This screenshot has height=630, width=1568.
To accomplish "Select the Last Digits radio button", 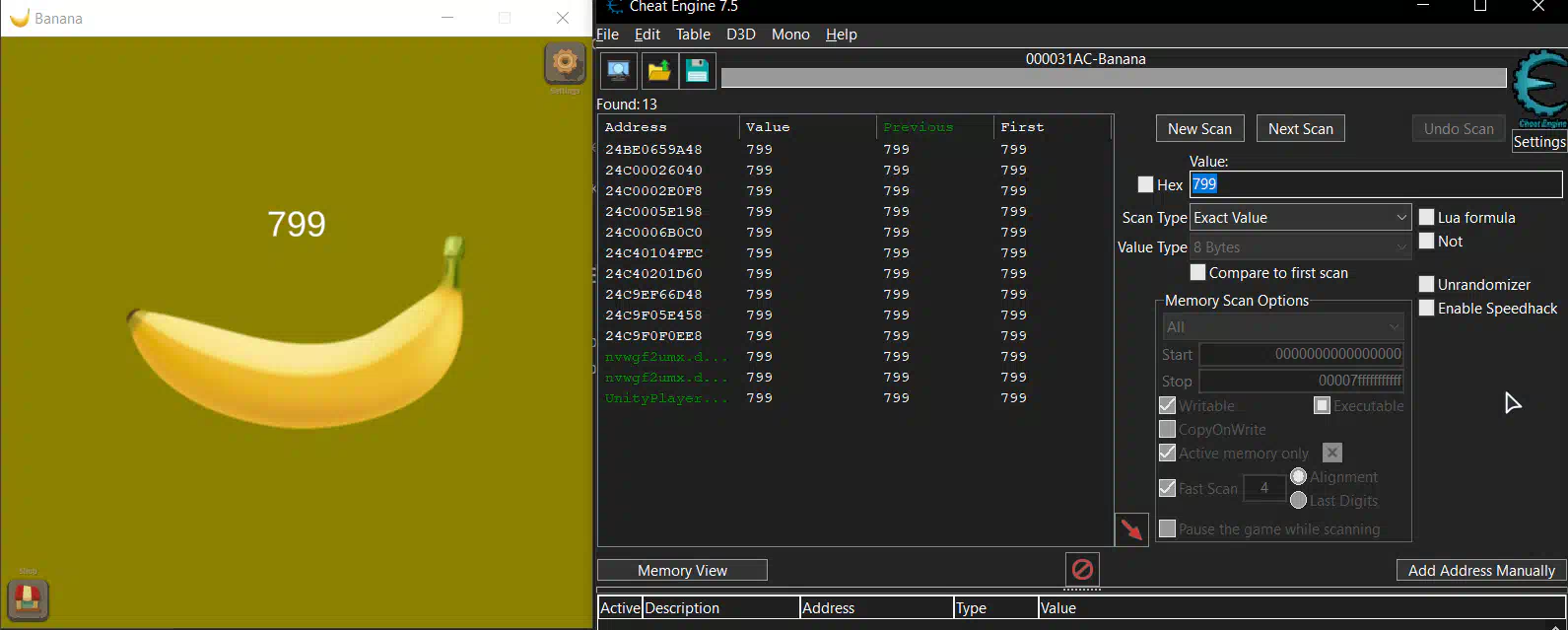I will point(1298,500).
